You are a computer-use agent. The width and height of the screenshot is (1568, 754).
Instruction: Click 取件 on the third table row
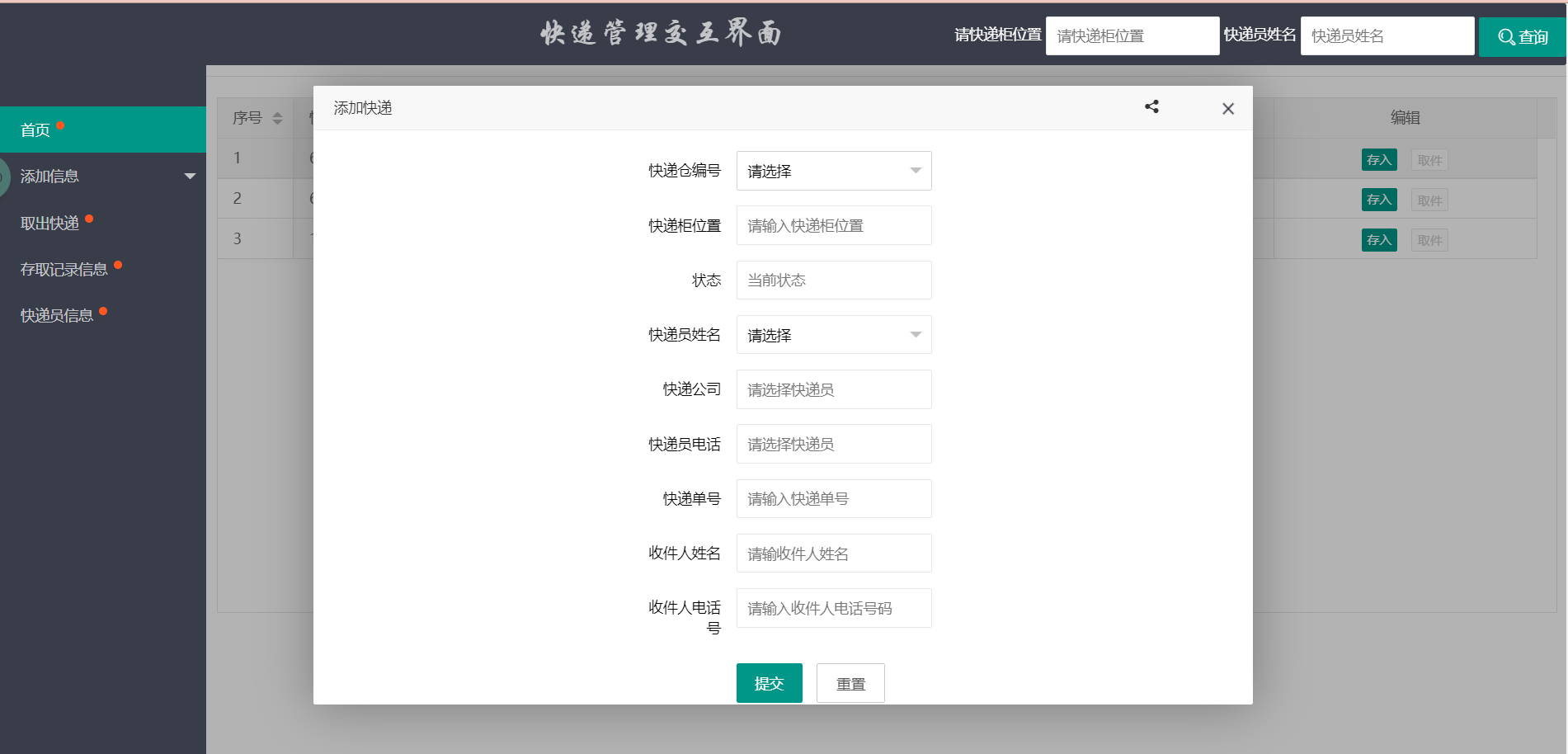(x=1429, y=239)
